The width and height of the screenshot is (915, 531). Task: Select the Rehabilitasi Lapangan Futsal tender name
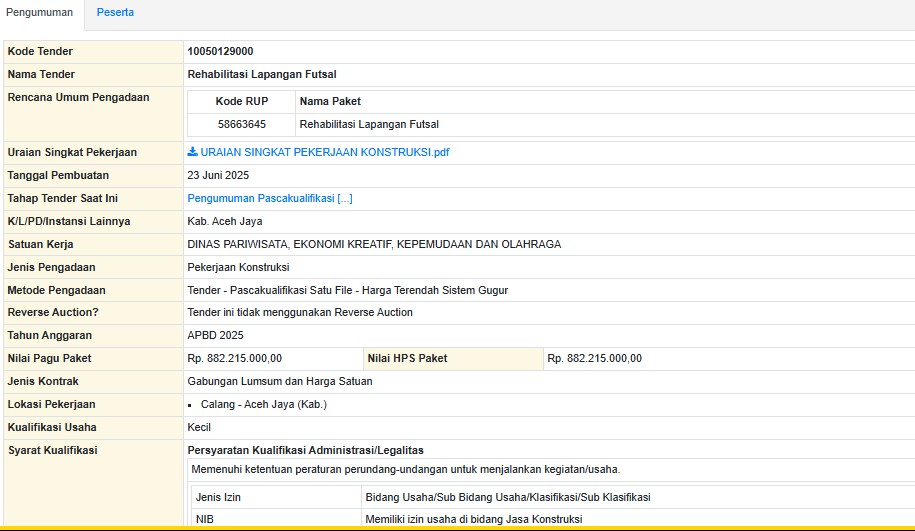coord(262,74)
